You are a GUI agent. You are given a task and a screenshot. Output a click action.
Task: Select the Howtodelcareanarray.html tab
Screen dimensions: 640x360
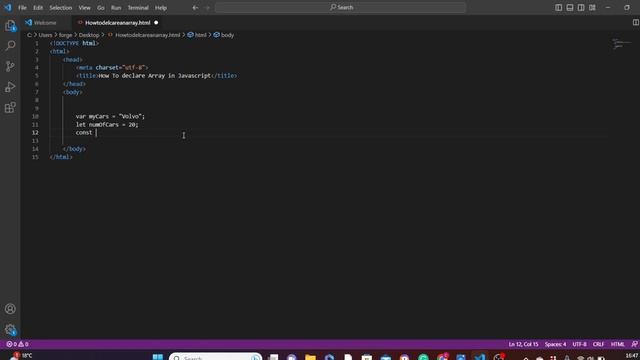coord(118,22)
